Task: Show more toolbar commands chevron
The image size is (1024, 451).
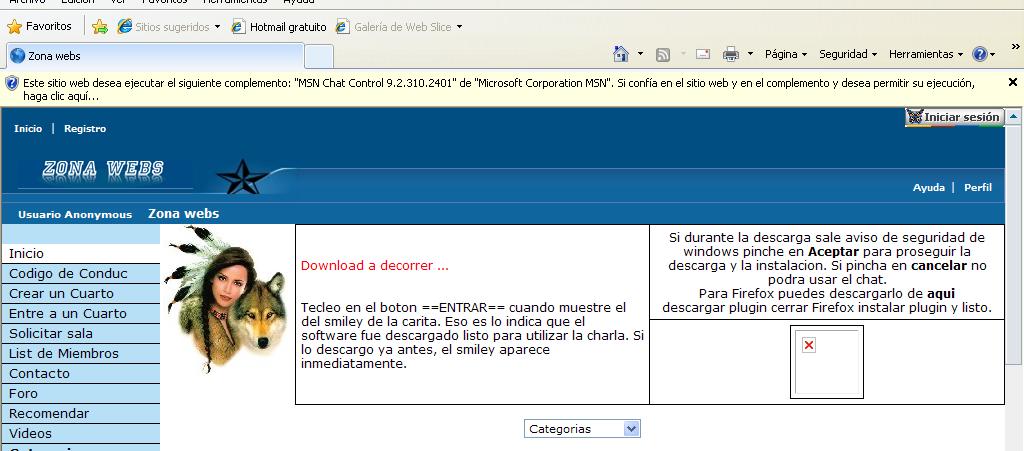Action: coord(1016,46)
